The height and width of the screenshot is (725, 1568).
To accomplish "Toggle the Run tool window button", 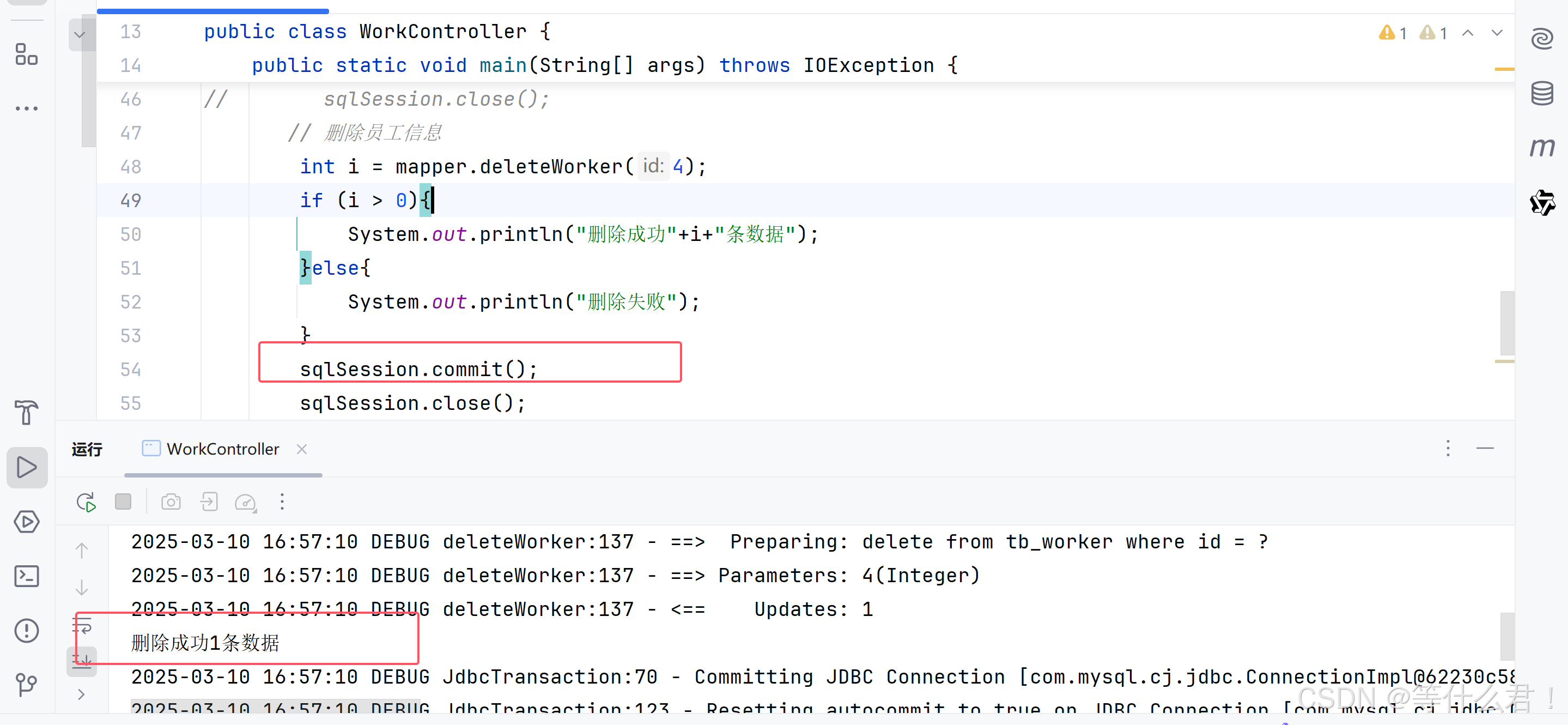I will [x=26, y=467].
